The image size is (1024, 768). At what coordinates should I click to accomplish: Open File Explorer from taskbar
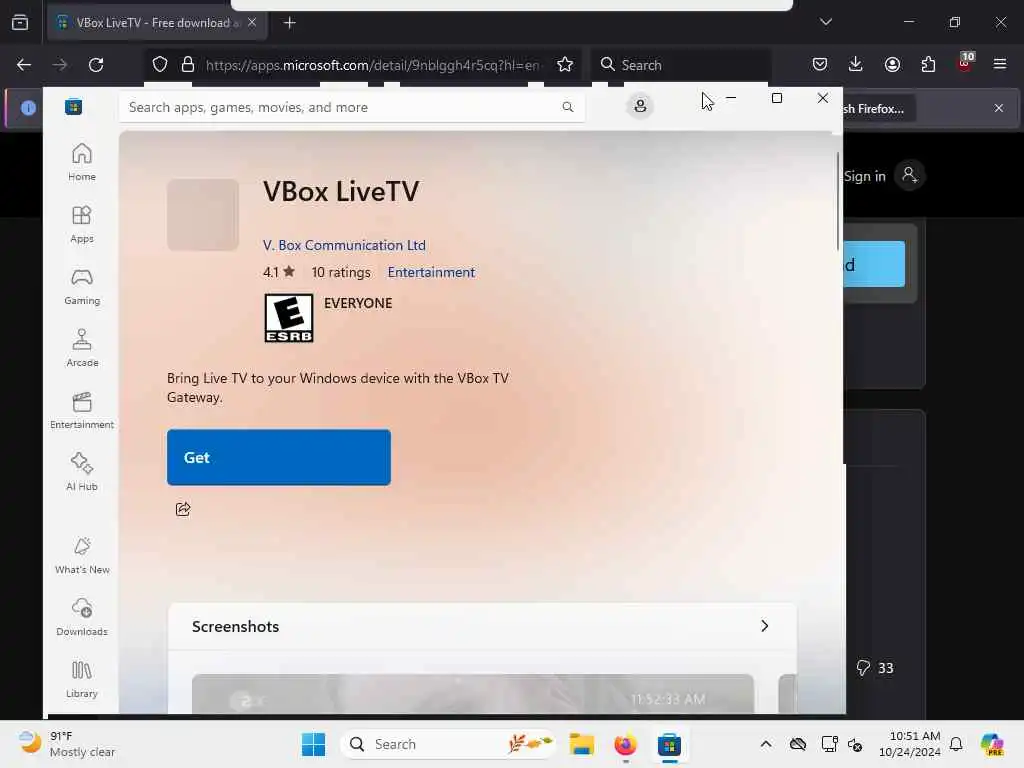click(x=581, y=744)
